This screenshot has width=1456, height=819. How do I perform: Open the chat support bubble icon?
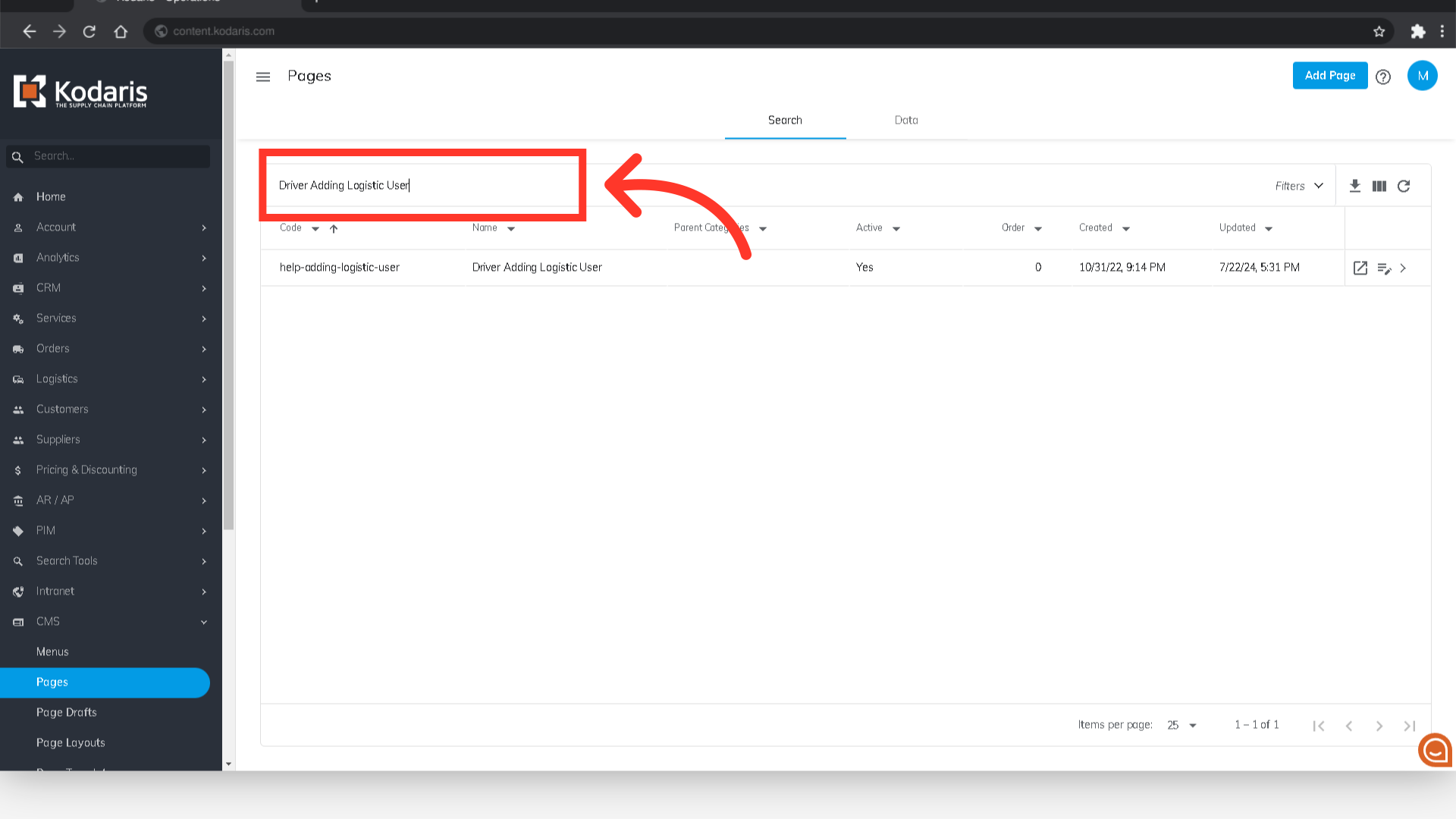[1435, 750]
